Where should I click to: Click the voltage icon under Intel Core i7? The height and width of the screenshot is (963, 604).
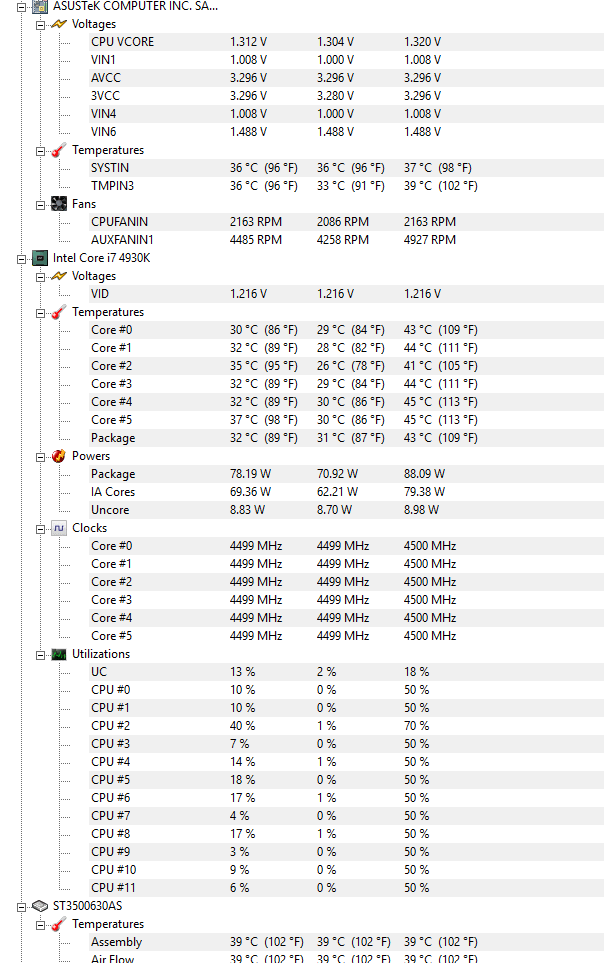point(59,276)
